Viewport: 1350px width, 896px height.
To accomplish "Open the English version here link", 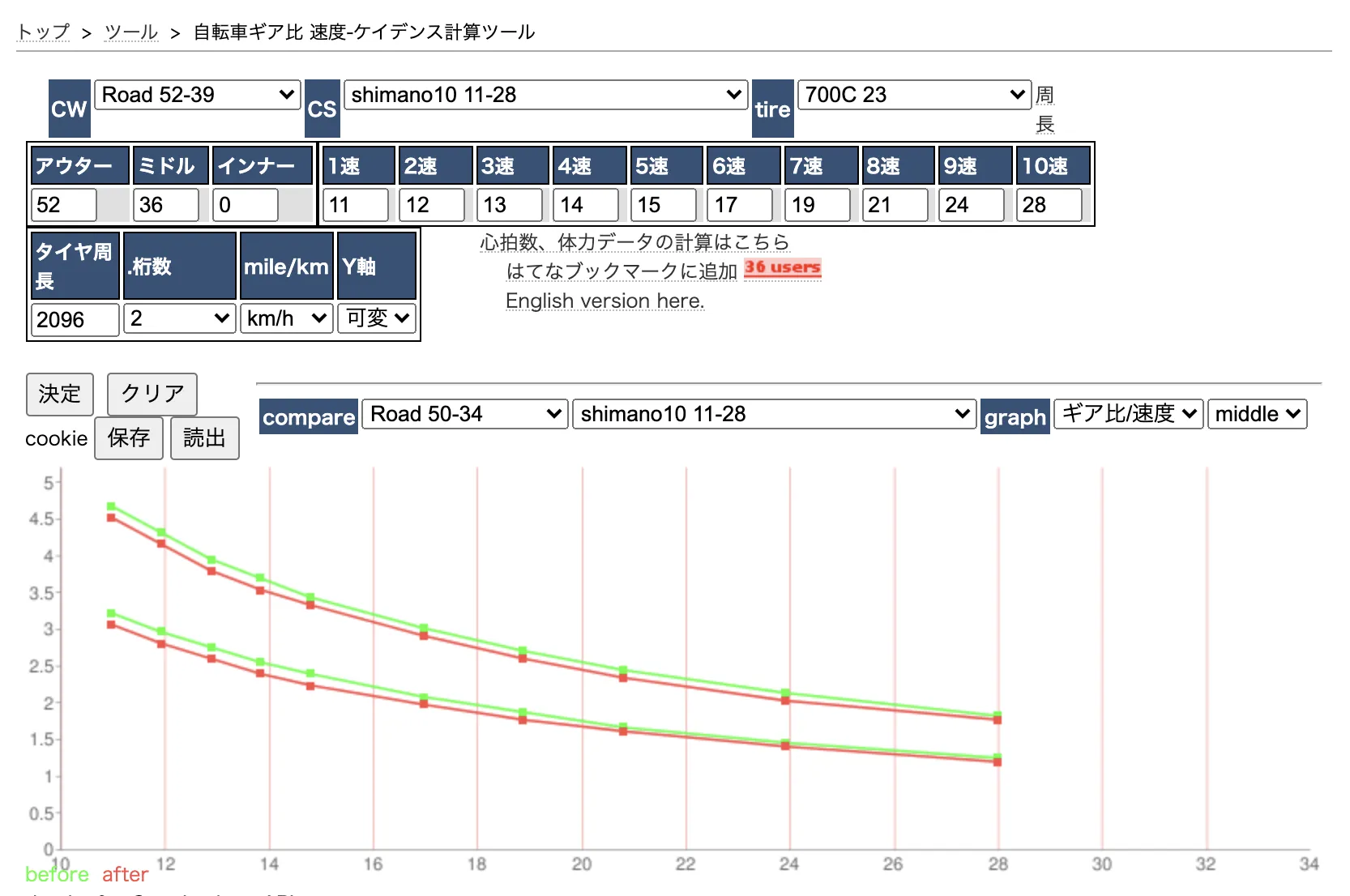I will click(605, 301).
